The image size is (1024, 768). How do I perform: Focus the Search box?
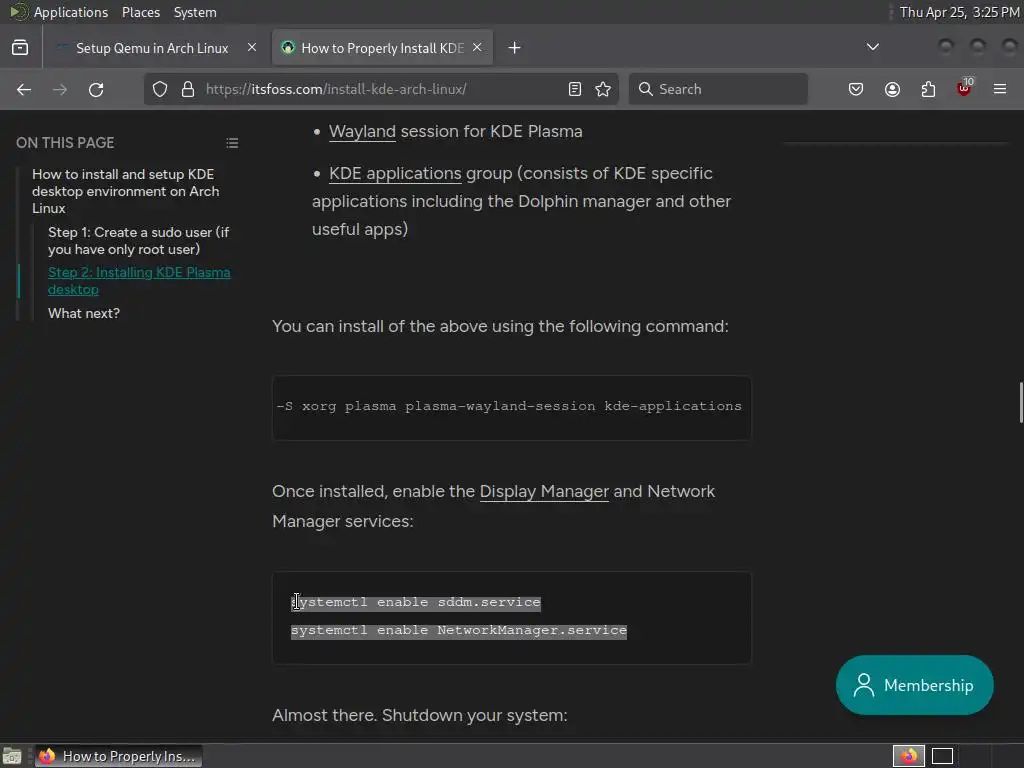pyautogui.click(x=718, y=89)
